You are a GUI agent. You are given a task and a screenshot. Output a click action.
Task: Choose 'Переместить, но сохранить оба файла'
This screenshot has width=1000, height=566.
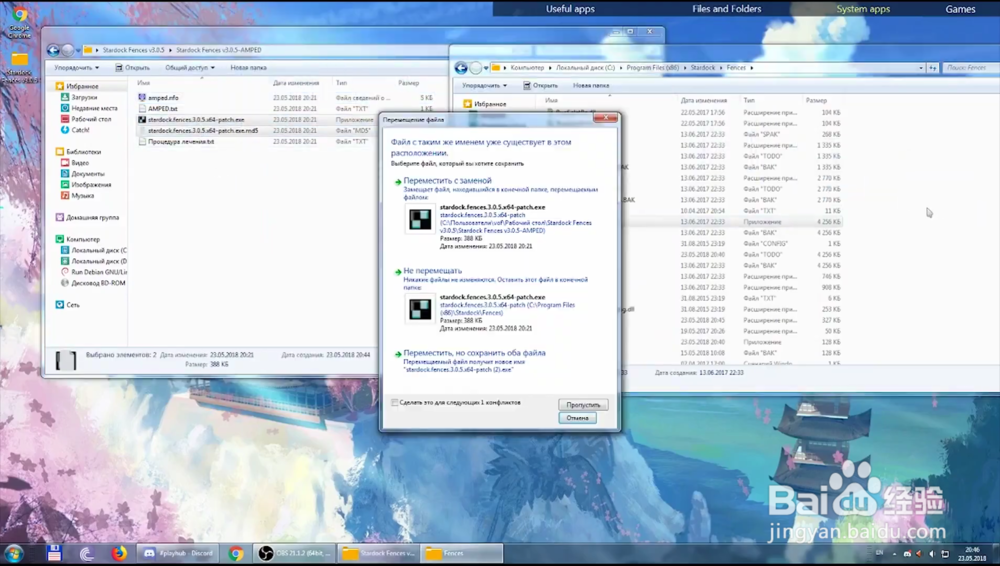pyautogui.click(x=474, y=352)
